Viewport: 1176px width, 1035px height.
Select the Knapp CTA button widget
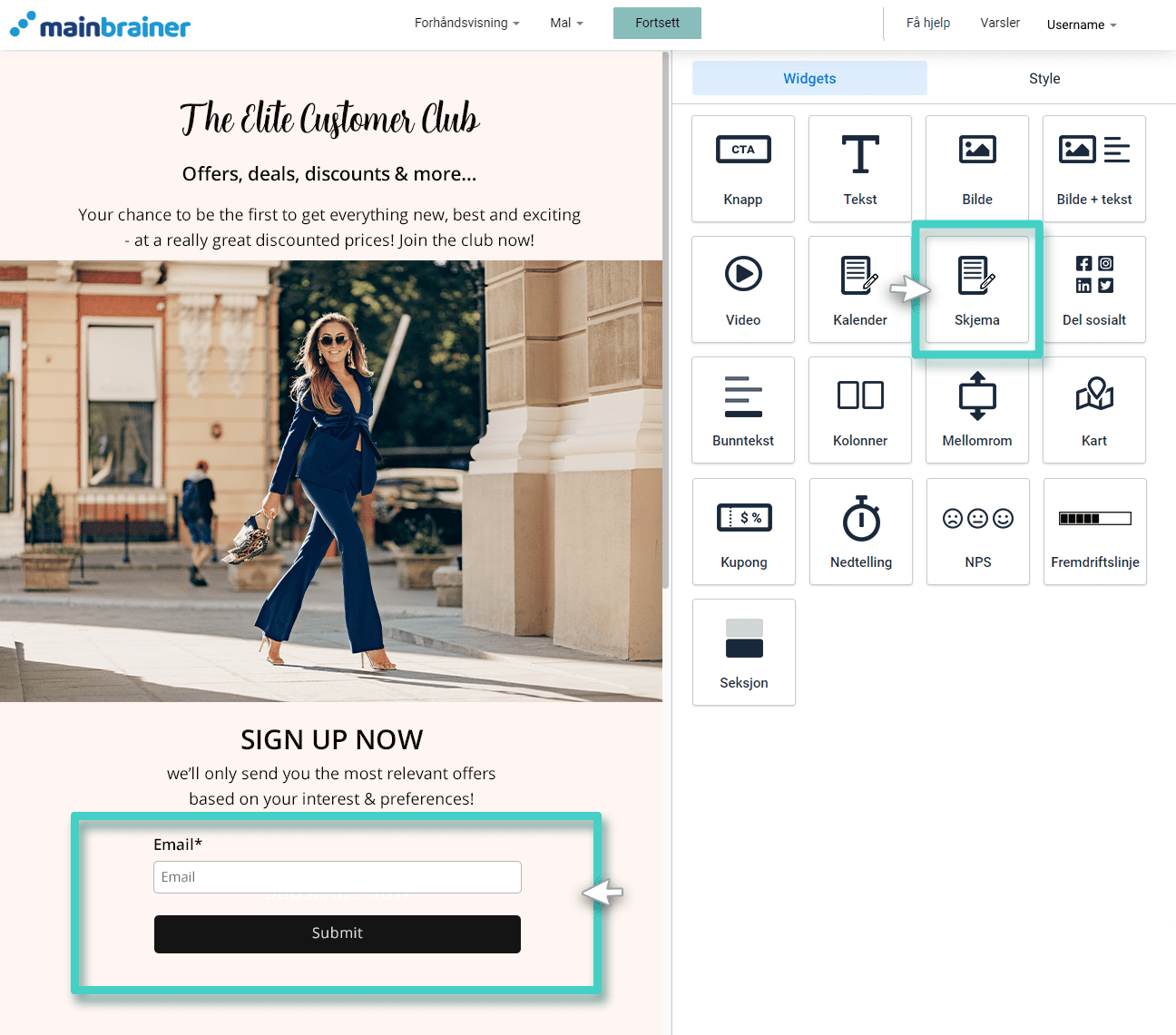coord(742,169)
